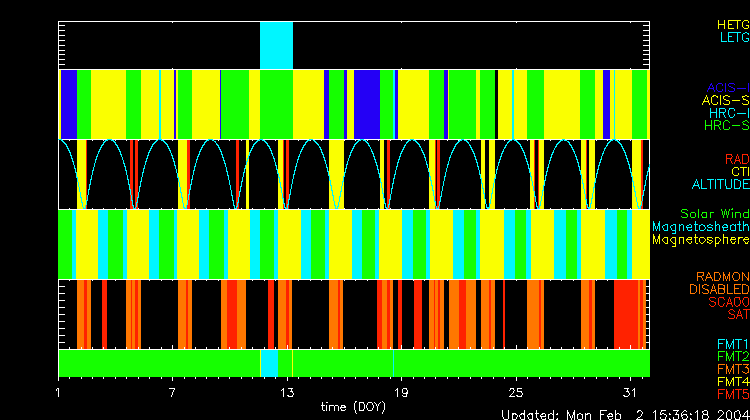
Task: Click the red RAD legend label
Action: tap(736, 159)
